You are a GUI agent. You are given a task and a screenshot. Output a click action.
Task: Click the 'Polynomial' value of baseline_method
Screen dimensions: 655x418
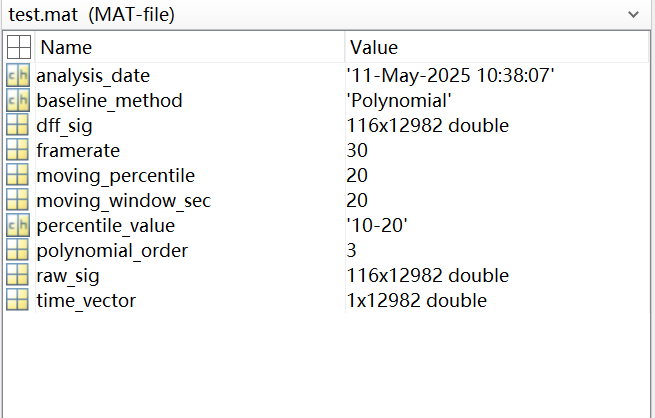pos(399,100)
